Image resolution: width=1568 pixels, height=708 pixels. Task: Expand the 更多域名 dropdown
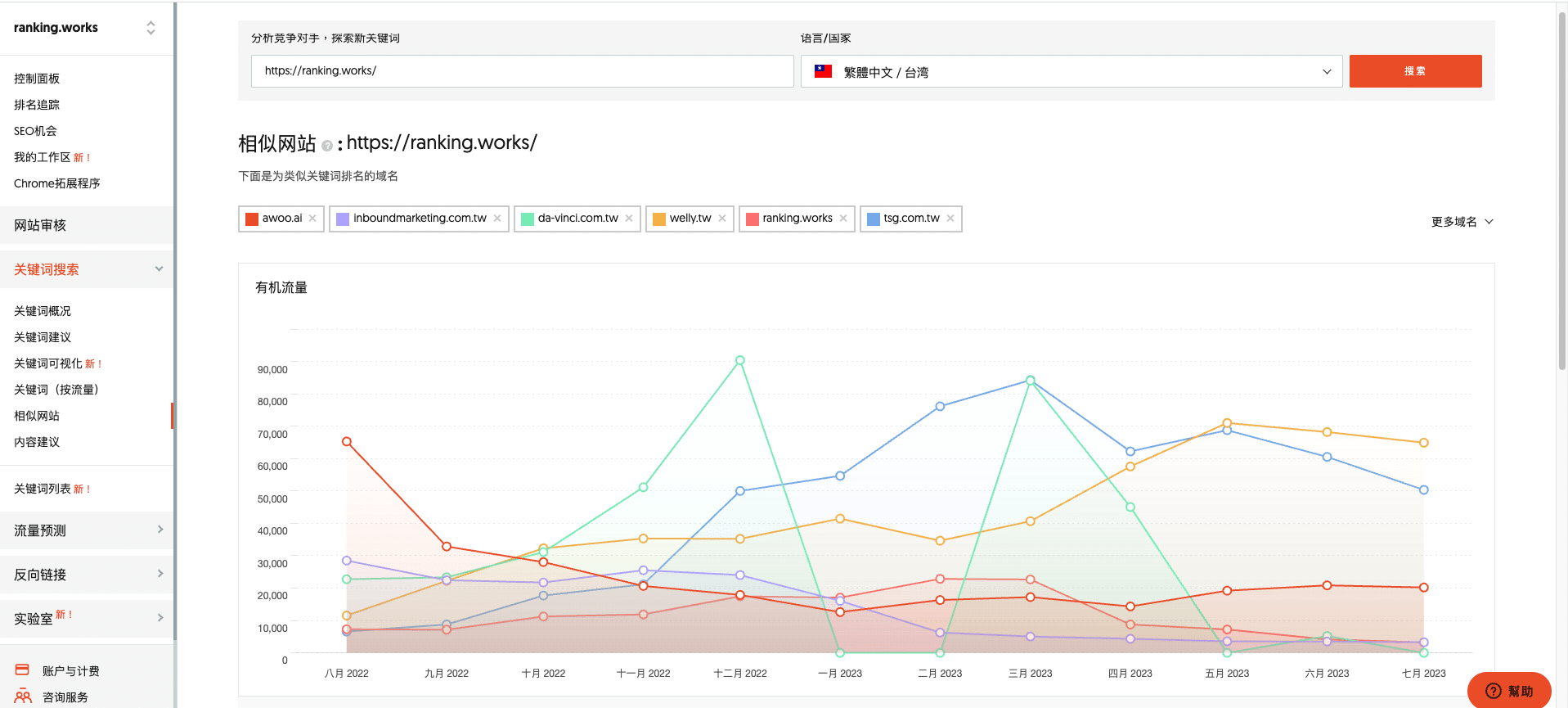point(1462,222)
